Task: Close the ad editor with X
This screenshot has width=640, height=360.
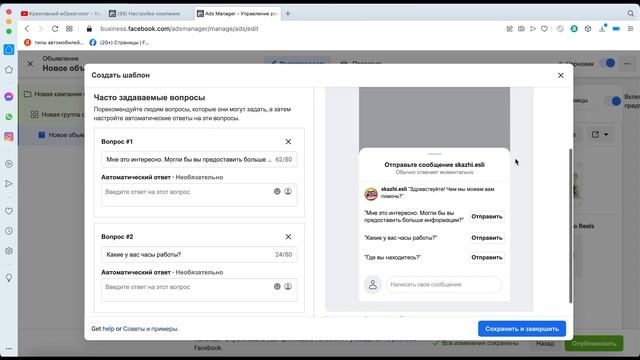Action: [30, 64]
